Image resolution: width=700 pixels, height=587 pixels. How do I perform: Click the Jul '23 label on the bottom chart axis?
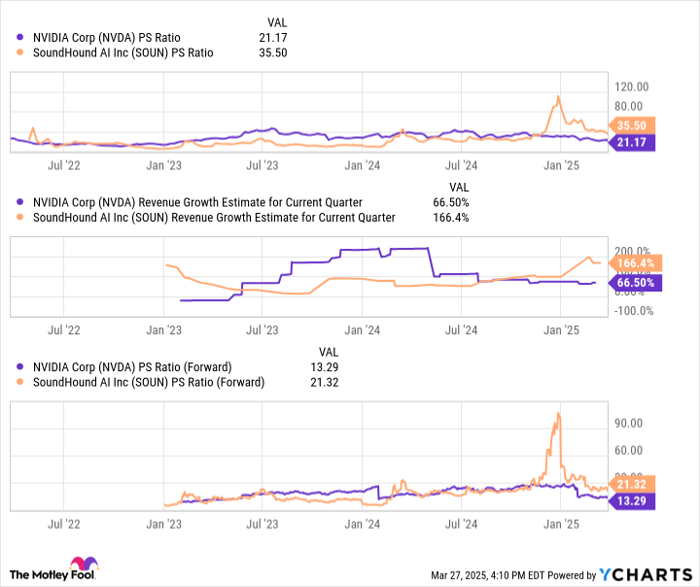pyautogui.click(x=260, y=524)
